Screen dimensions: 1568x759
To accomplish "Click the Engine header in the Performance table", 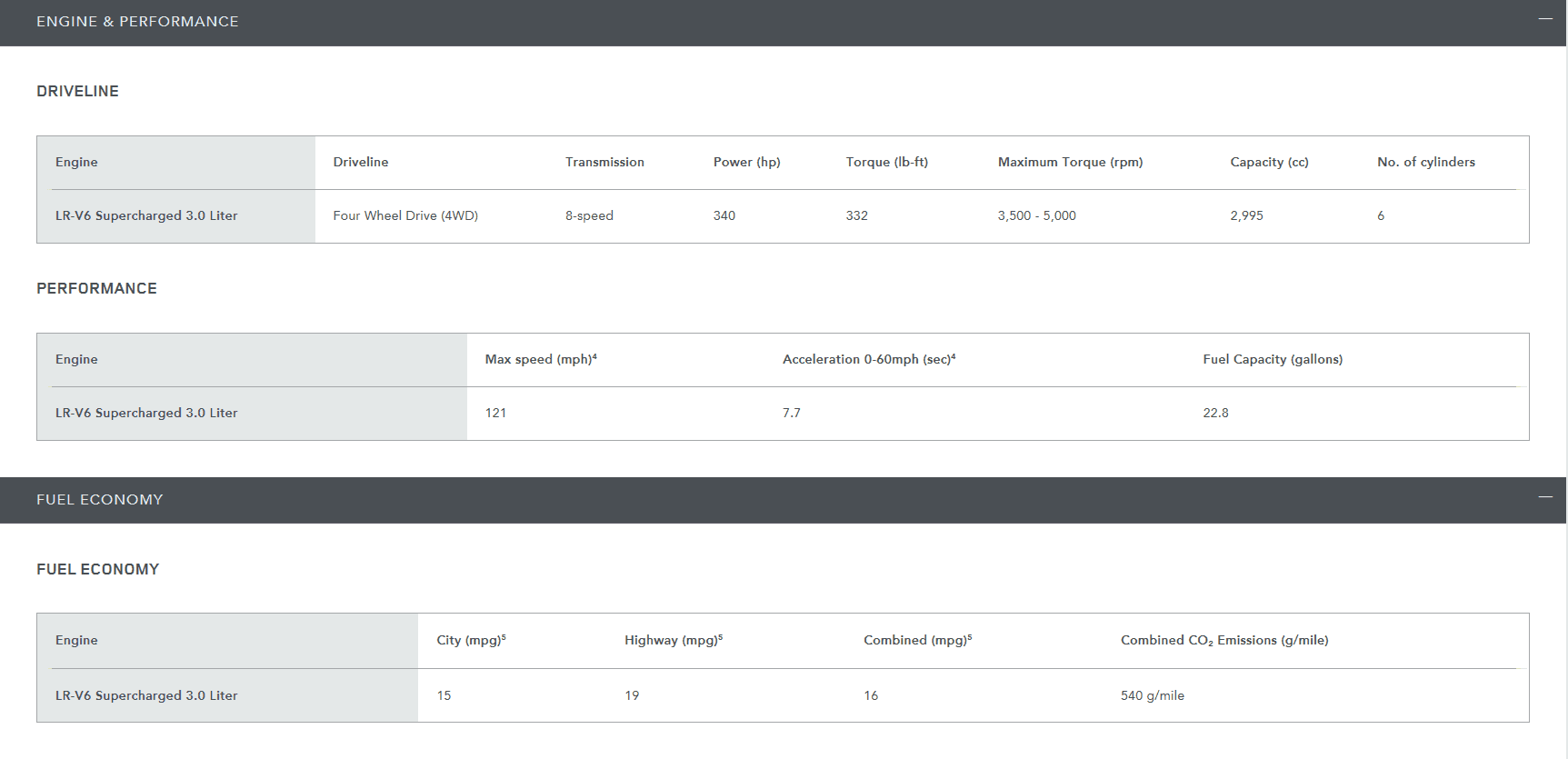I will [76, 359].
